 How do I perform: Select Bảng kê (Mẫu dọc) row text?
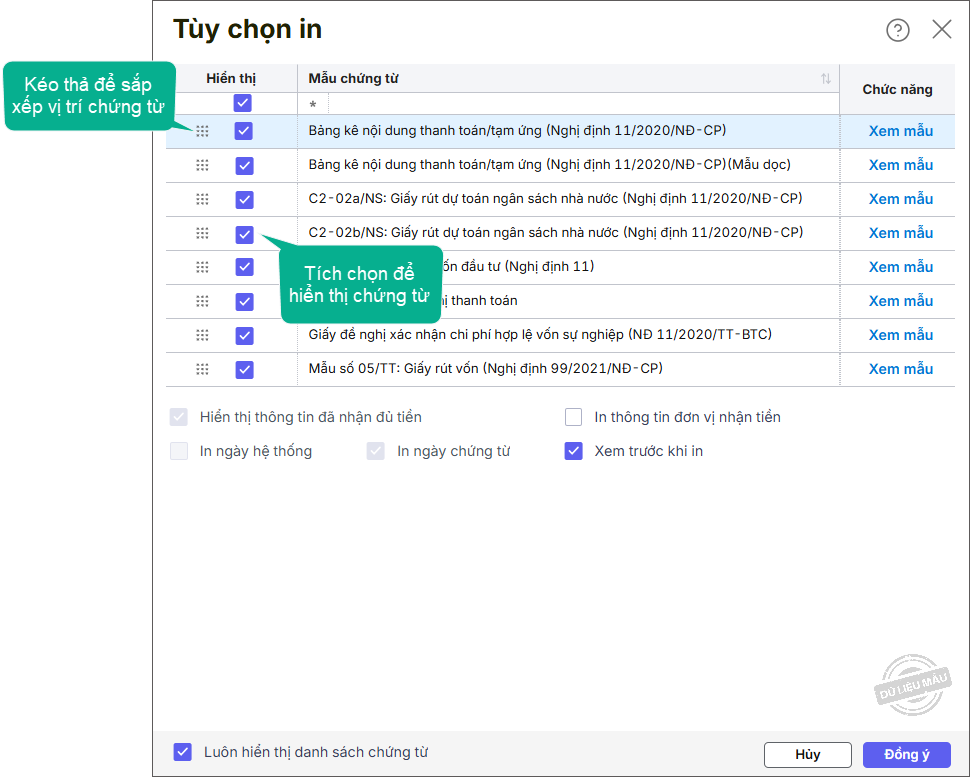pyautogui.click(x=549, y=165)
